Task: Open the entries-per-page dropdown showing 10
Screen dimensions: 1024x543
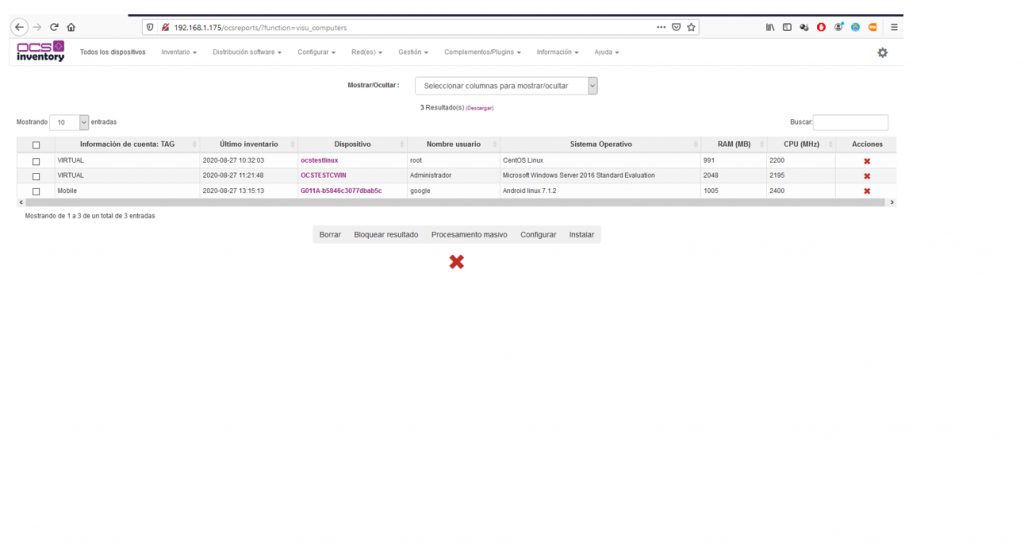Action: [69, 122]
